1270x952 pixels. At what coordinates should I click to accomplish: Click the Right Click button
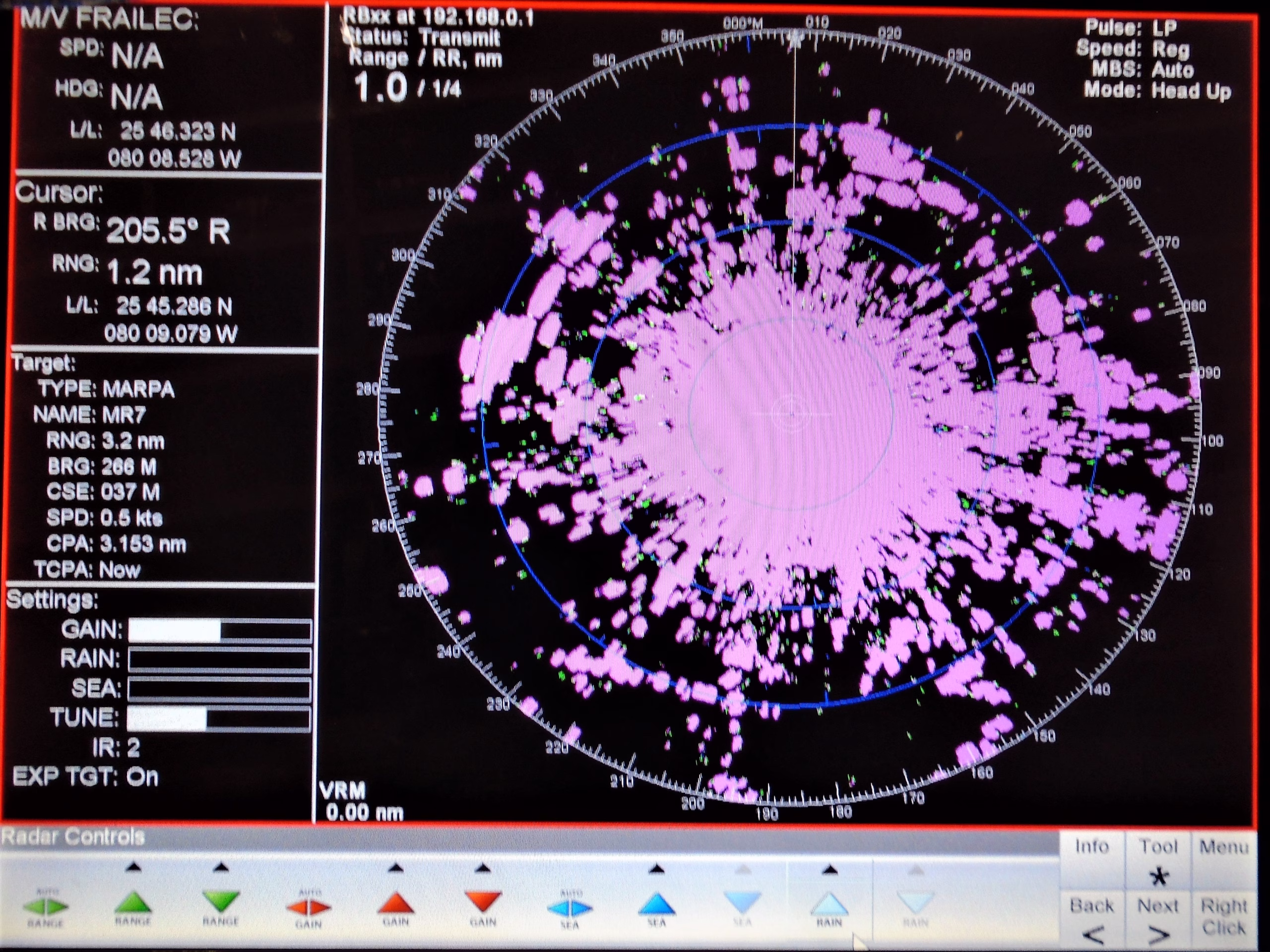click(1224, 920)
